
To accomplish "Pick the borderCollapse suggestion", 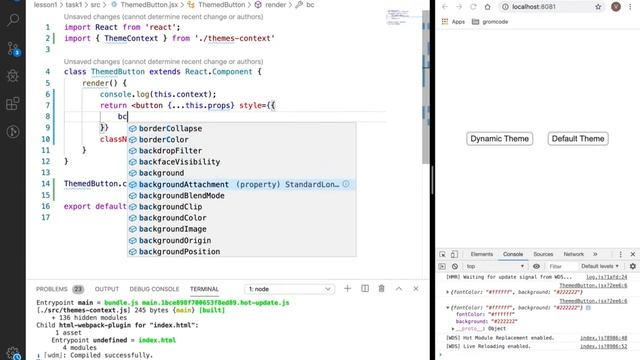I will [x=242, y=128].
